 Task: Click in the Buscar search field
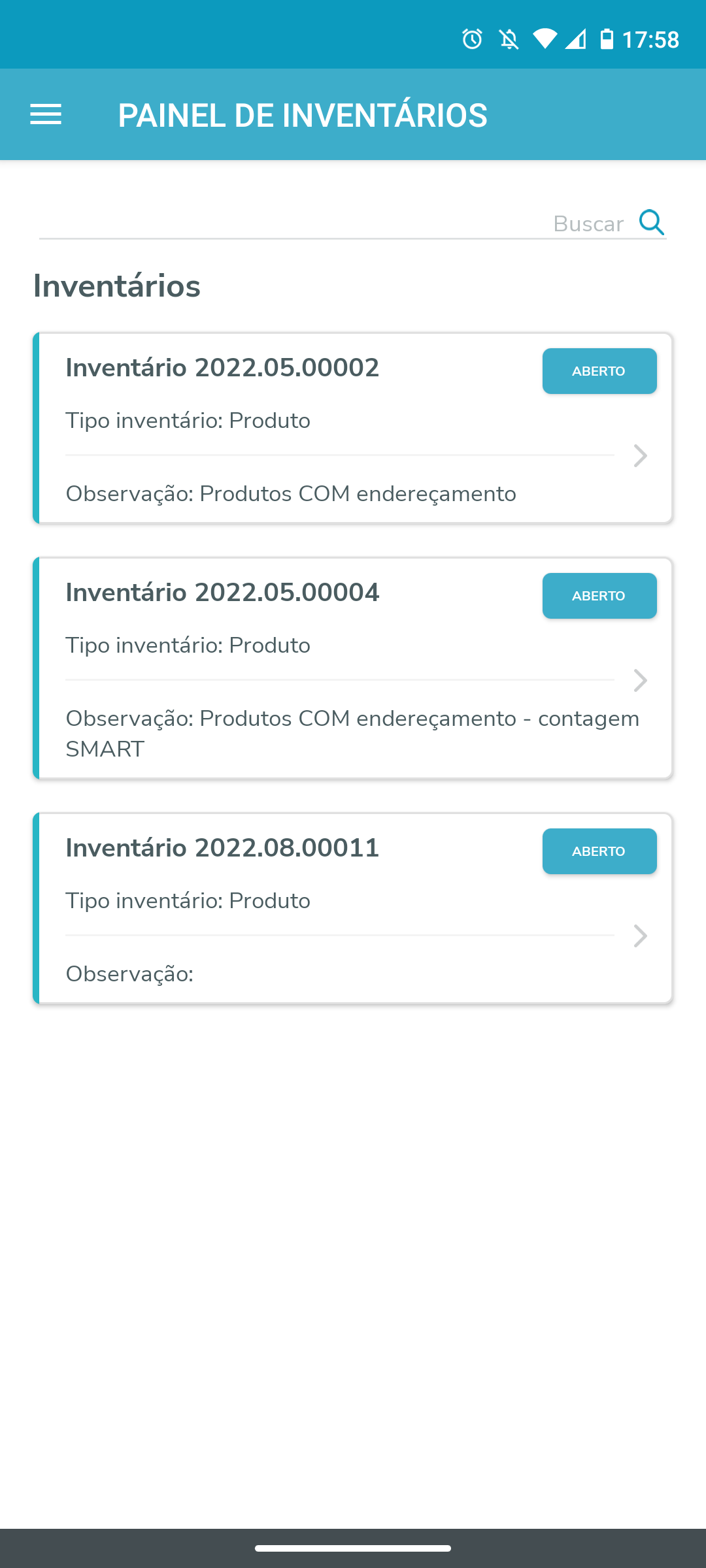click(327, 223)
